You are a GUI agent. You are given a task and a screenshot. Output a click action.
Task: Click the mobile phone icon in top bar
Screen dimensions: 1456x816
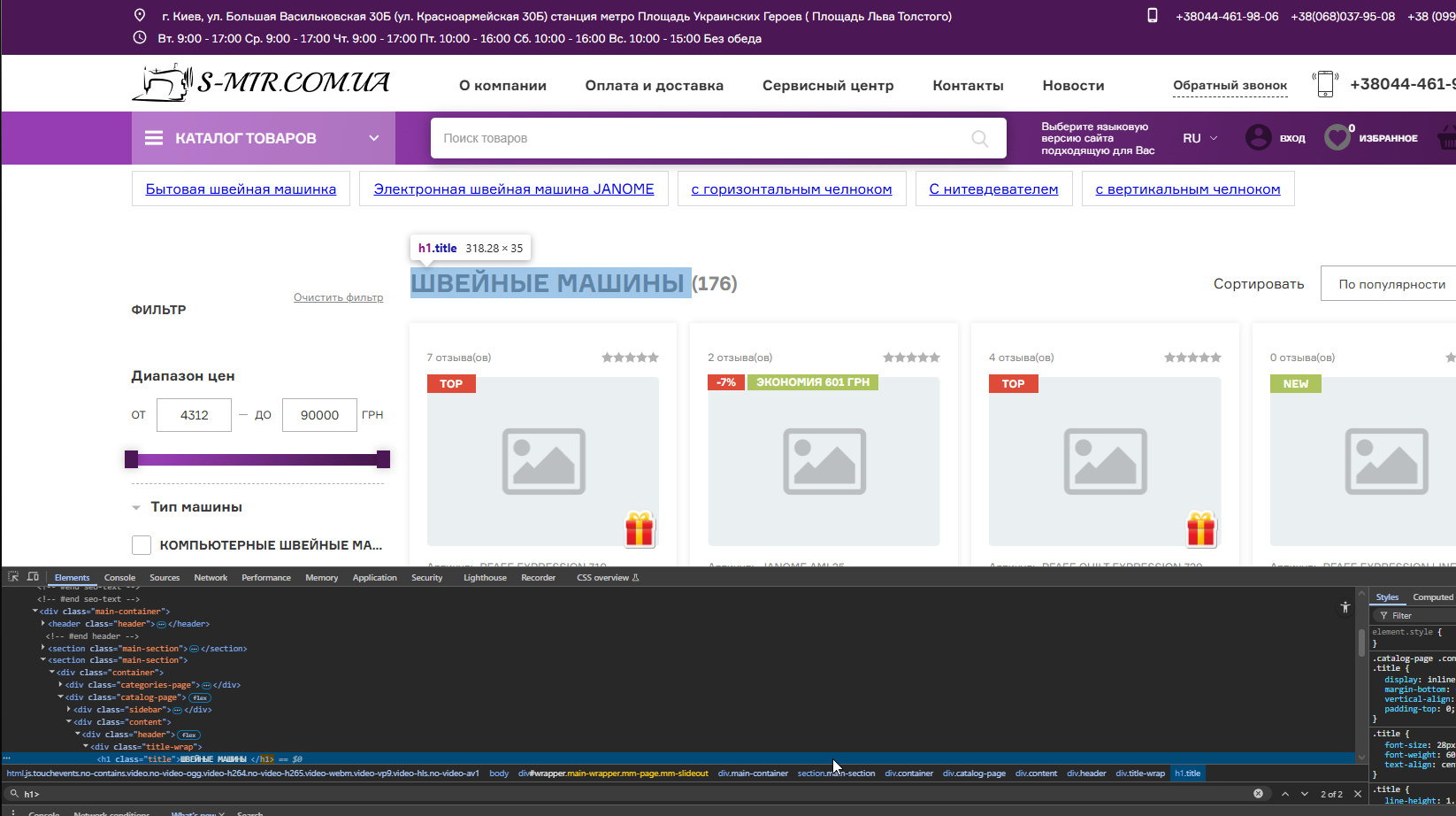[1153, 15]
